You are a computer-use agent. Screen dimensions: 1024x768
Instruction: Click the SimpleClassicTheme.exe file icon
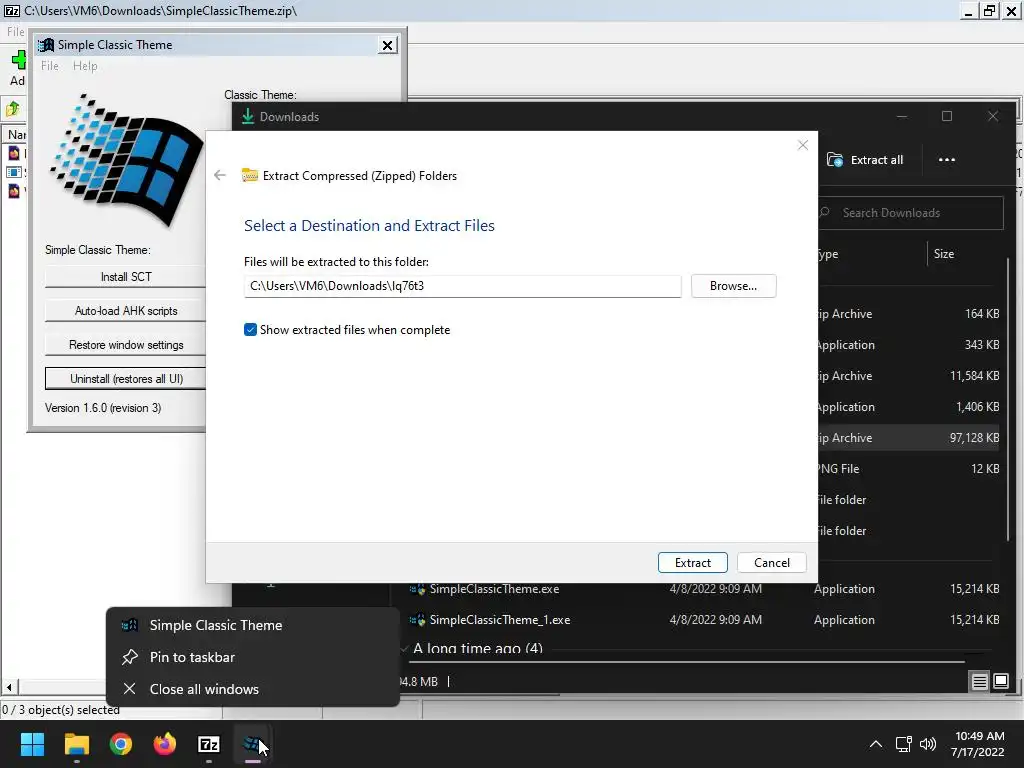[417, 589]
